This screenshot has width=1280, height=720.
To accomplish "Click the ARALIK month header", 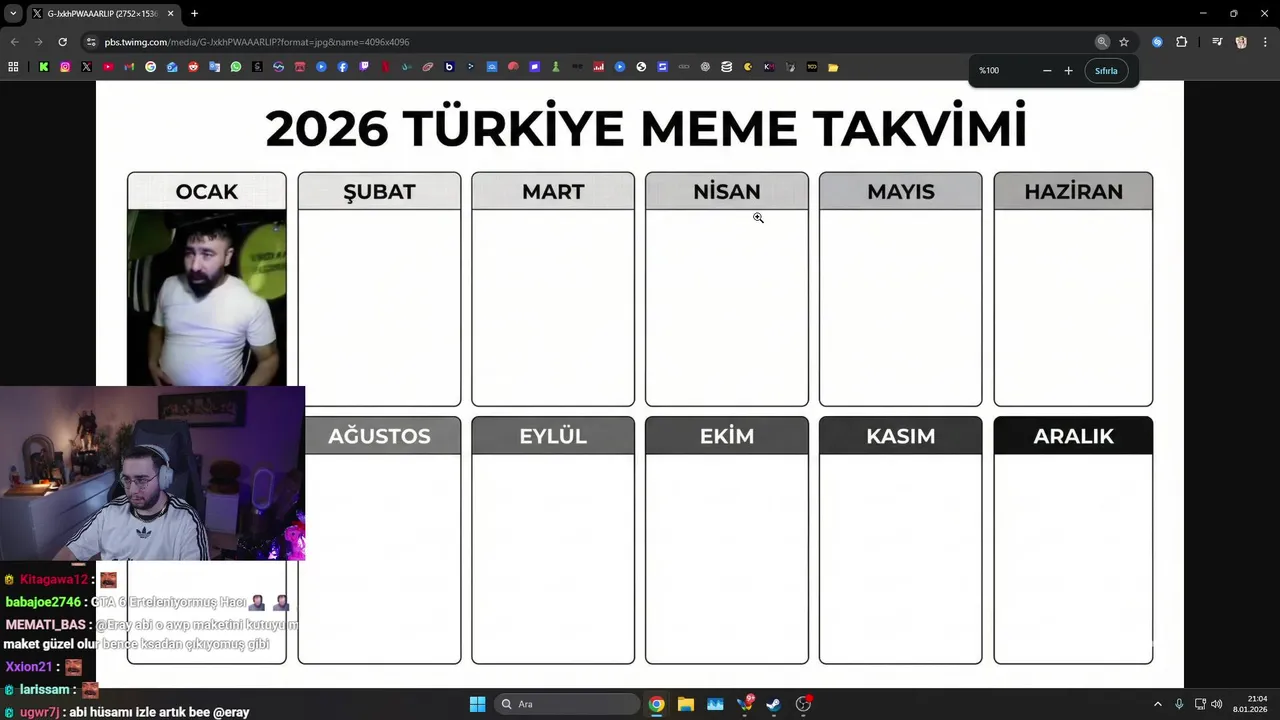I will pos(1073,436).
